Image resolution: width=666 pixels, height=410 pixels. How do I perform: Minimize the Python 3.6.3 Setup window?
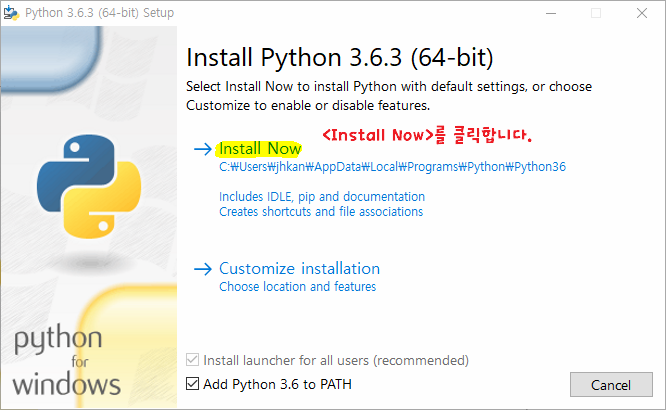click(x=551, y=13)
